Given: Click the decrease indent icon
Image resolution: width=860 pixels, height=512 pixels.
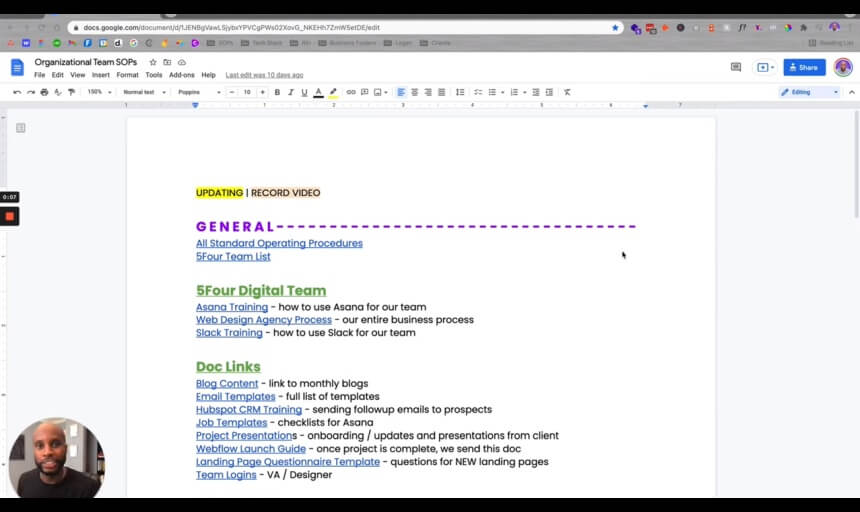Looking at the screenshot, I should (536, 92).
